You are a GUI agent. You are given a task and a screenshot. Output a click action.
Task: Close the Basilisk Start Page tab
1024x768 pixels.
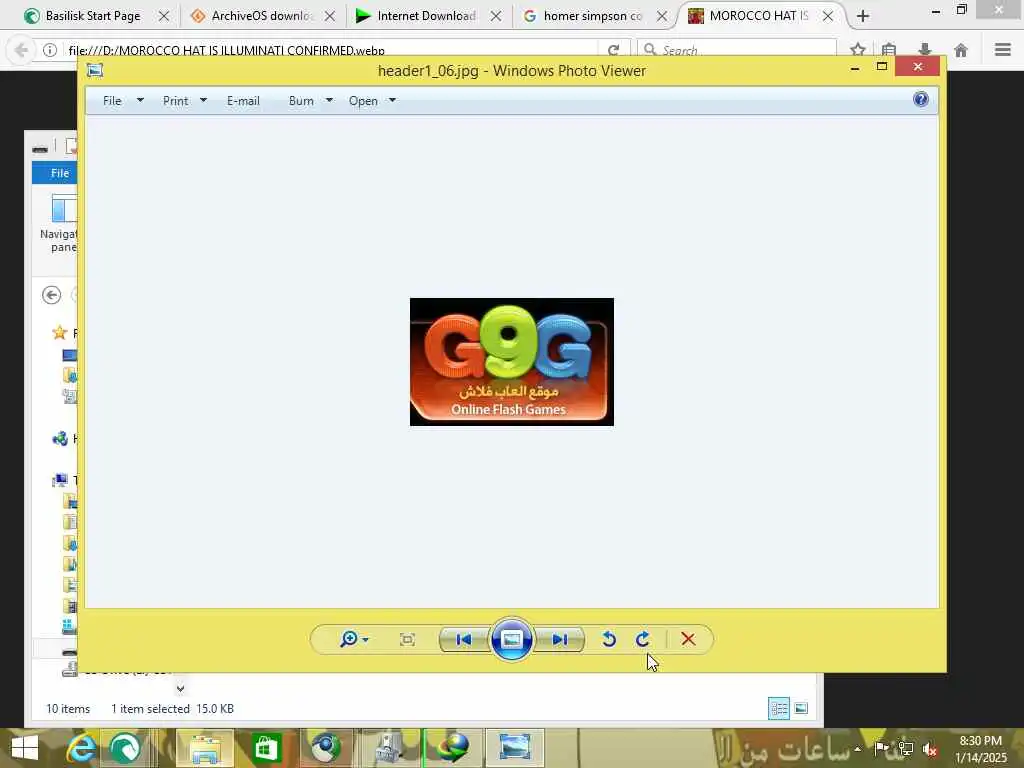coord(164,16)
